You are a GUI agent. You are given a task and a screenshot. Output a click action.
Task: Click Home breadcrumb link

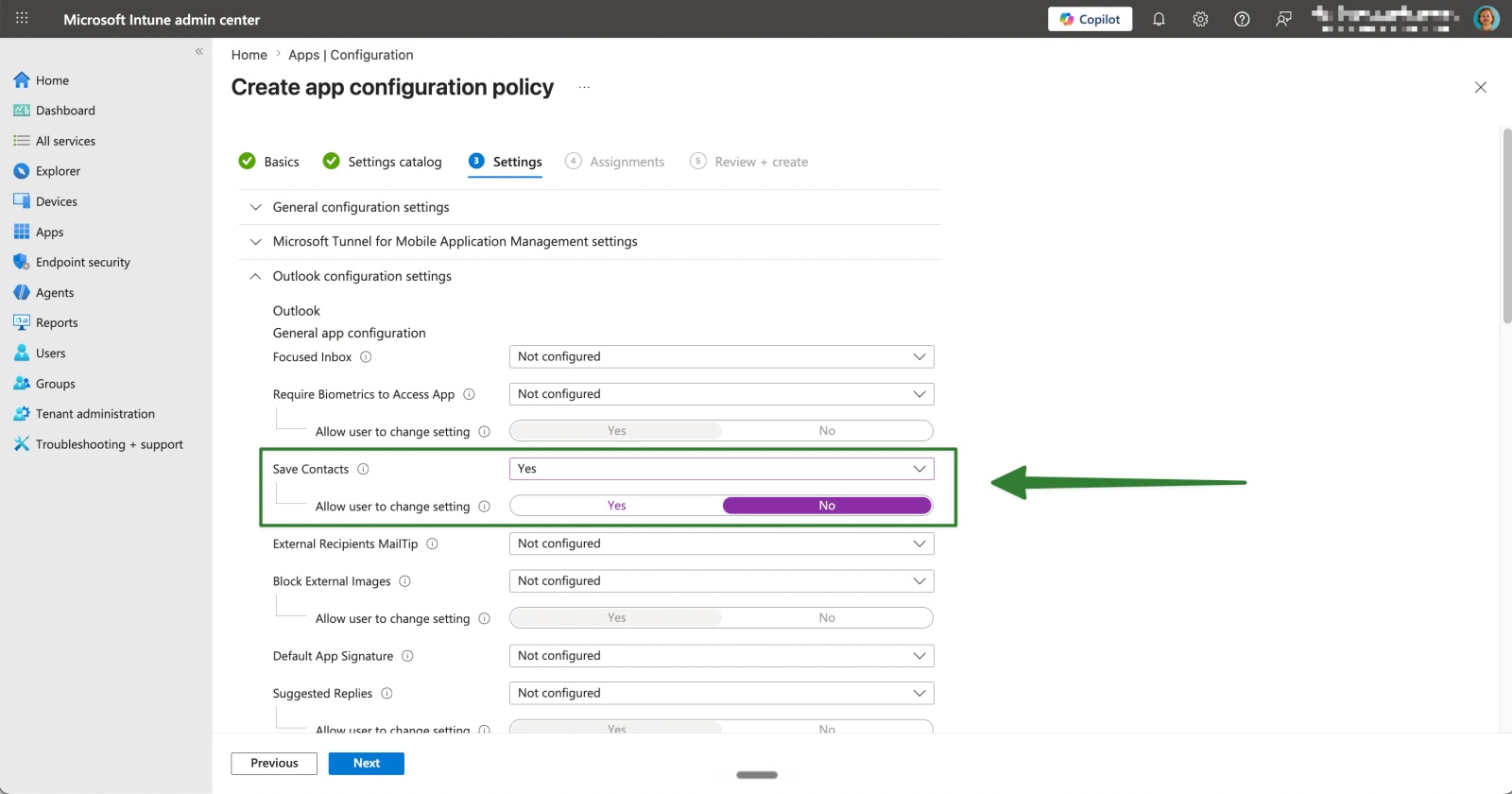pyautogui.click(x=249, y=55)
